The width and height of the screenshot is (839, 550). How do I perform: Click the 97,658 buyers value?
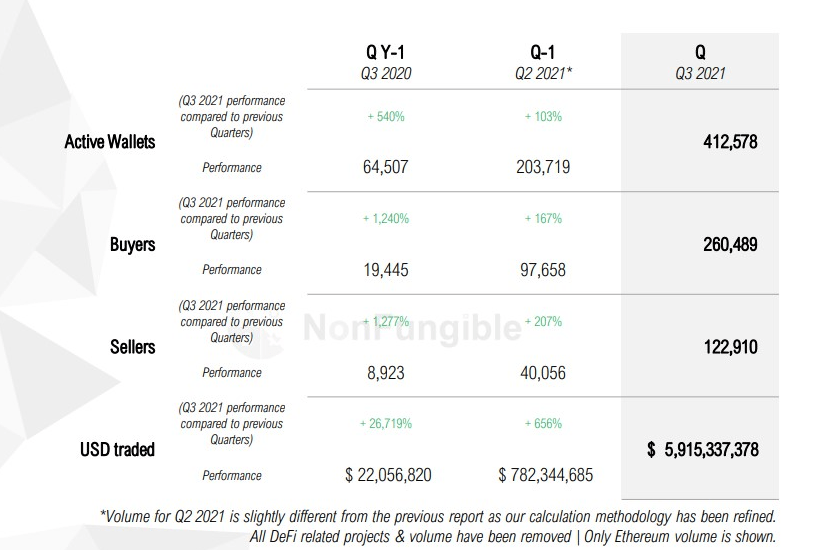click(543, 270)
